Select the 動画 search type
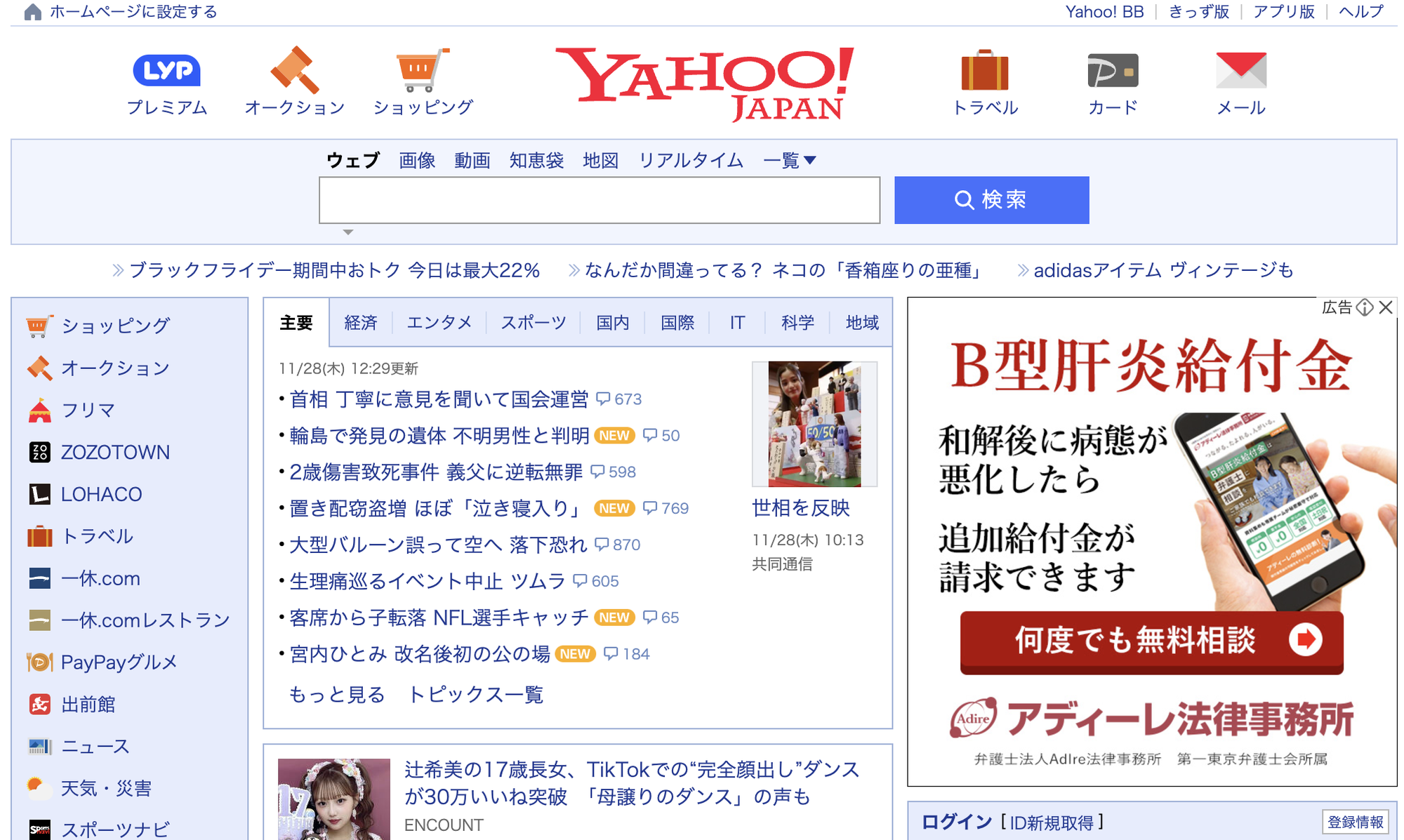 pos(472,161)
